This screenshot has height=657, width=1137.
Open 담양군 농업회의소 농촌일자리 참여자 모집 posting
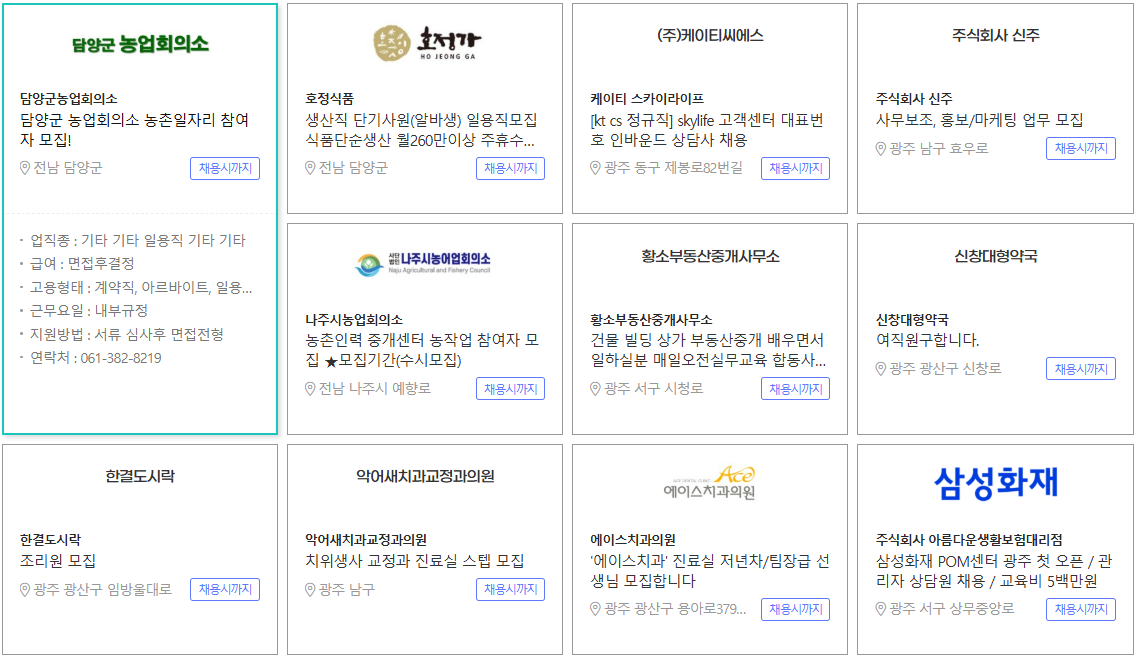[x=135, y=130]
